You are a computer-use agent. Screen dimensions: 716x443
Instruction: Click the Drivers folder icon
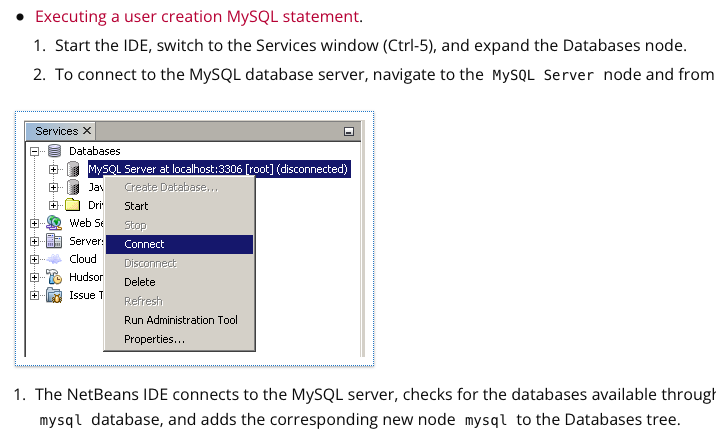(x=73, y=205)
